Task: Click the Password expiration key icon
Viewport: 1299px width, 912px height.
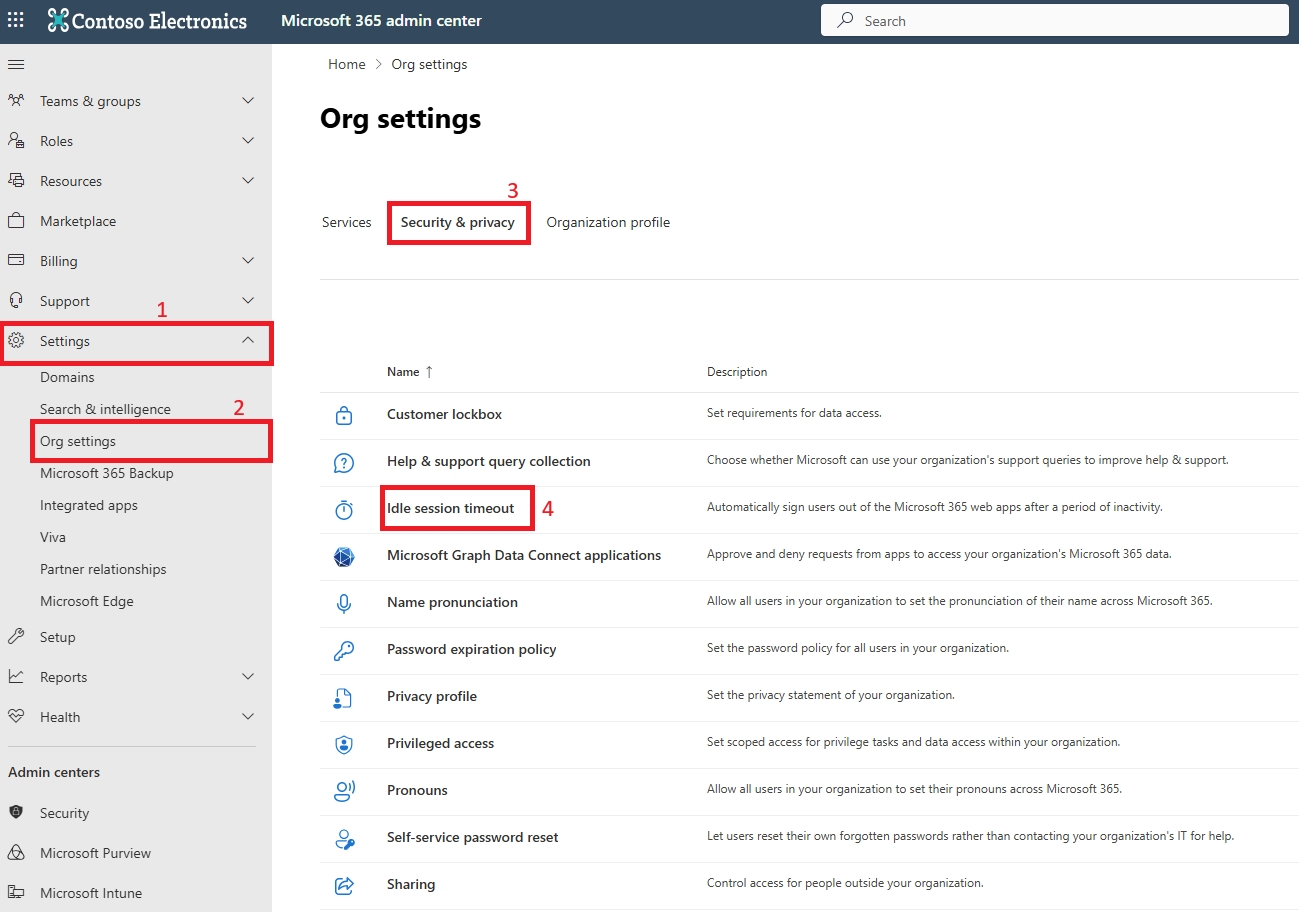Action: click(344, 650)
